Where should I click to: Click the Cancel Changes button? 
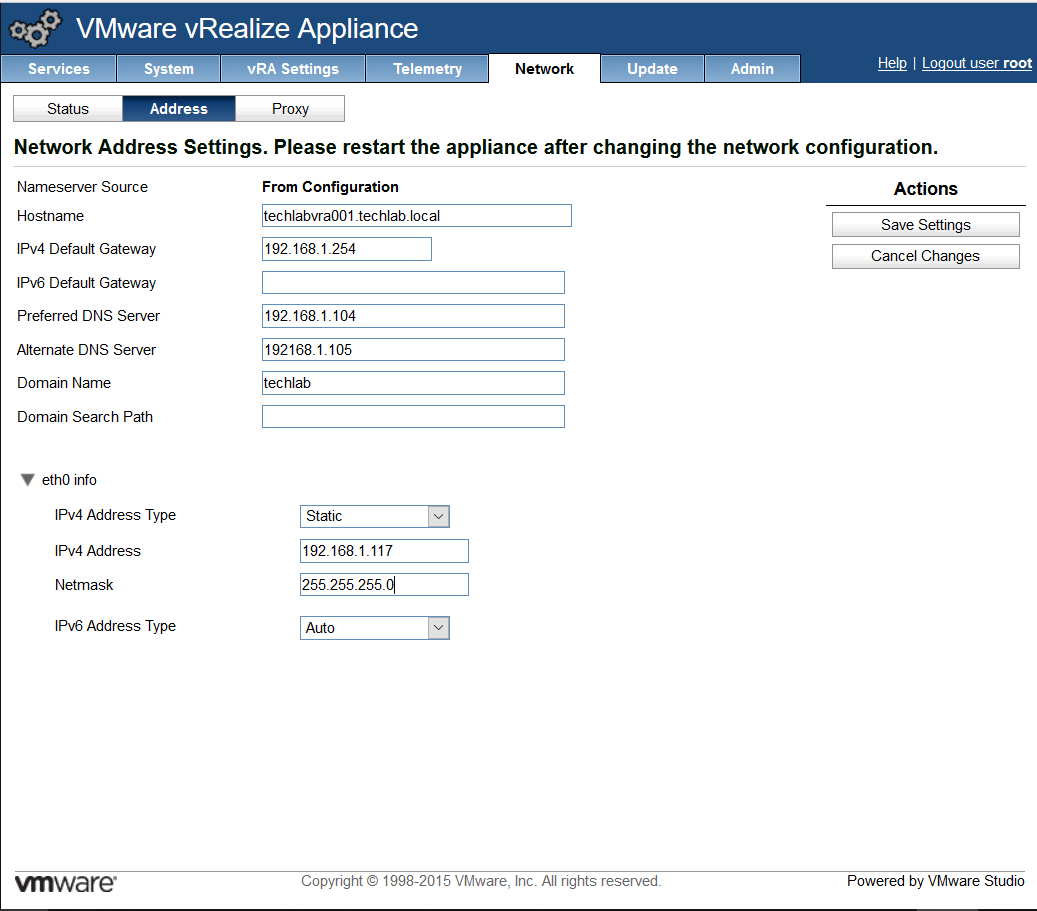(925, 256)
